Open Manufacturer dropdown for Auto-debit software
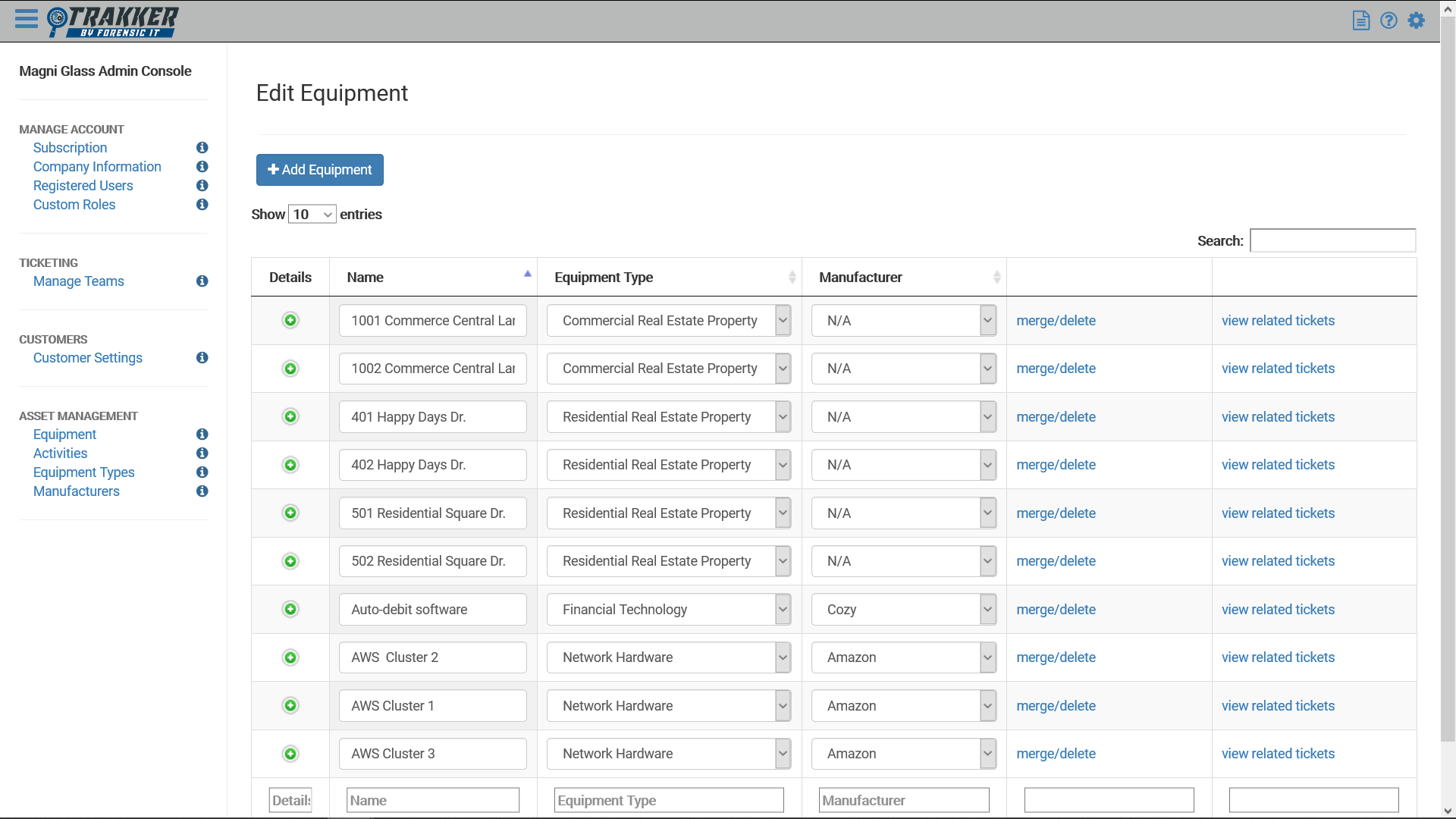Viewport: 1456px width, 819px height. click(x=987, y=610)
